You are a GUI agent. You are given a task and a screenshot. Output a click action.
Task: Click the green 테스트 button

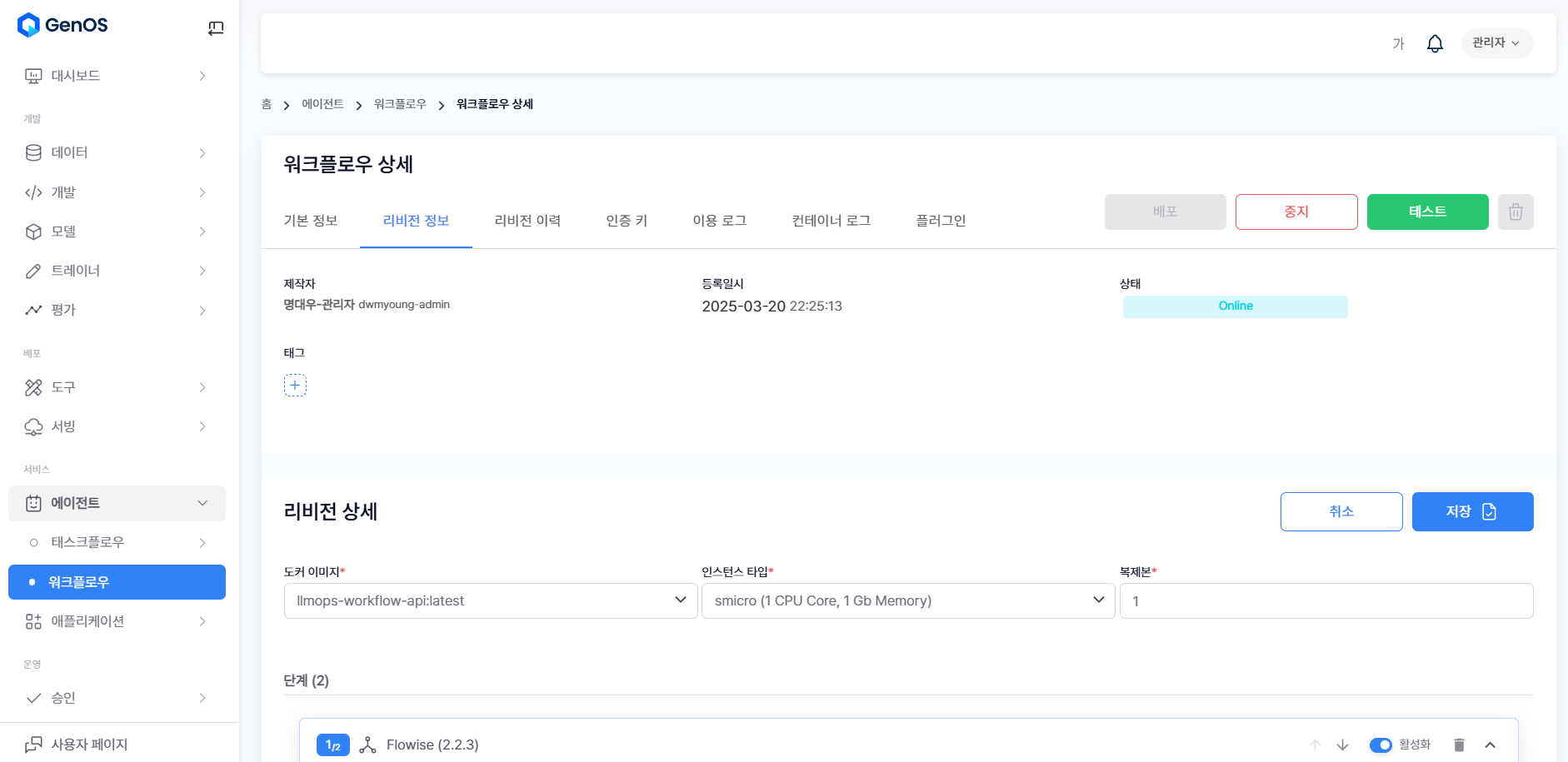coord(1427,212)
